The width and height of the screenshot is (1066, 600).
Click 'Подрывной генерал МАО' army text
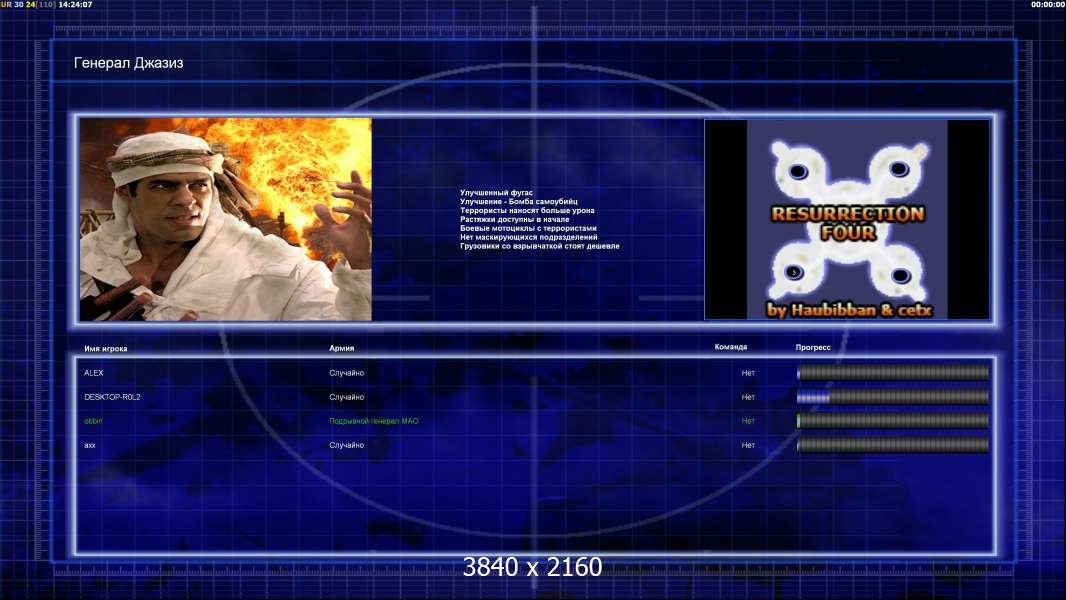pos(374,421)
